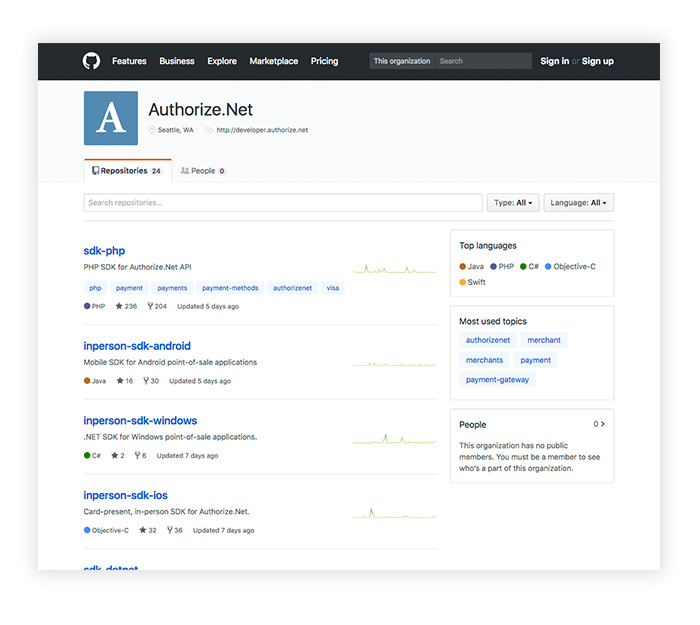Image resolution: width=700 pixels, height=625 pixels.
Task: Switch to the Repositories tab
Action: pos(128,171)
